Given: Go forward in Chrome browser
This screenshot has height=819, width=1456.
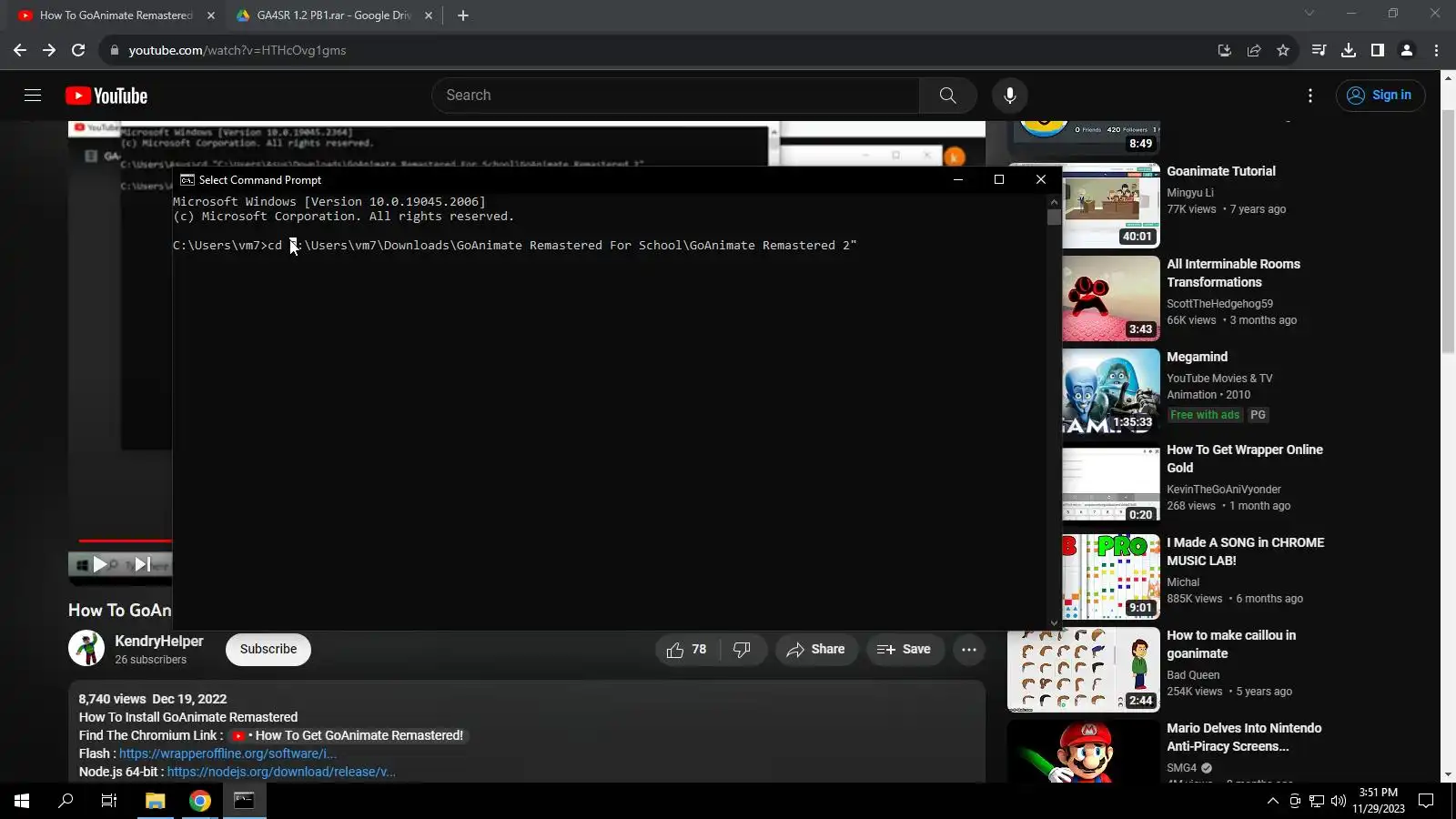Looking at the screenshot, I should (49, 50).
